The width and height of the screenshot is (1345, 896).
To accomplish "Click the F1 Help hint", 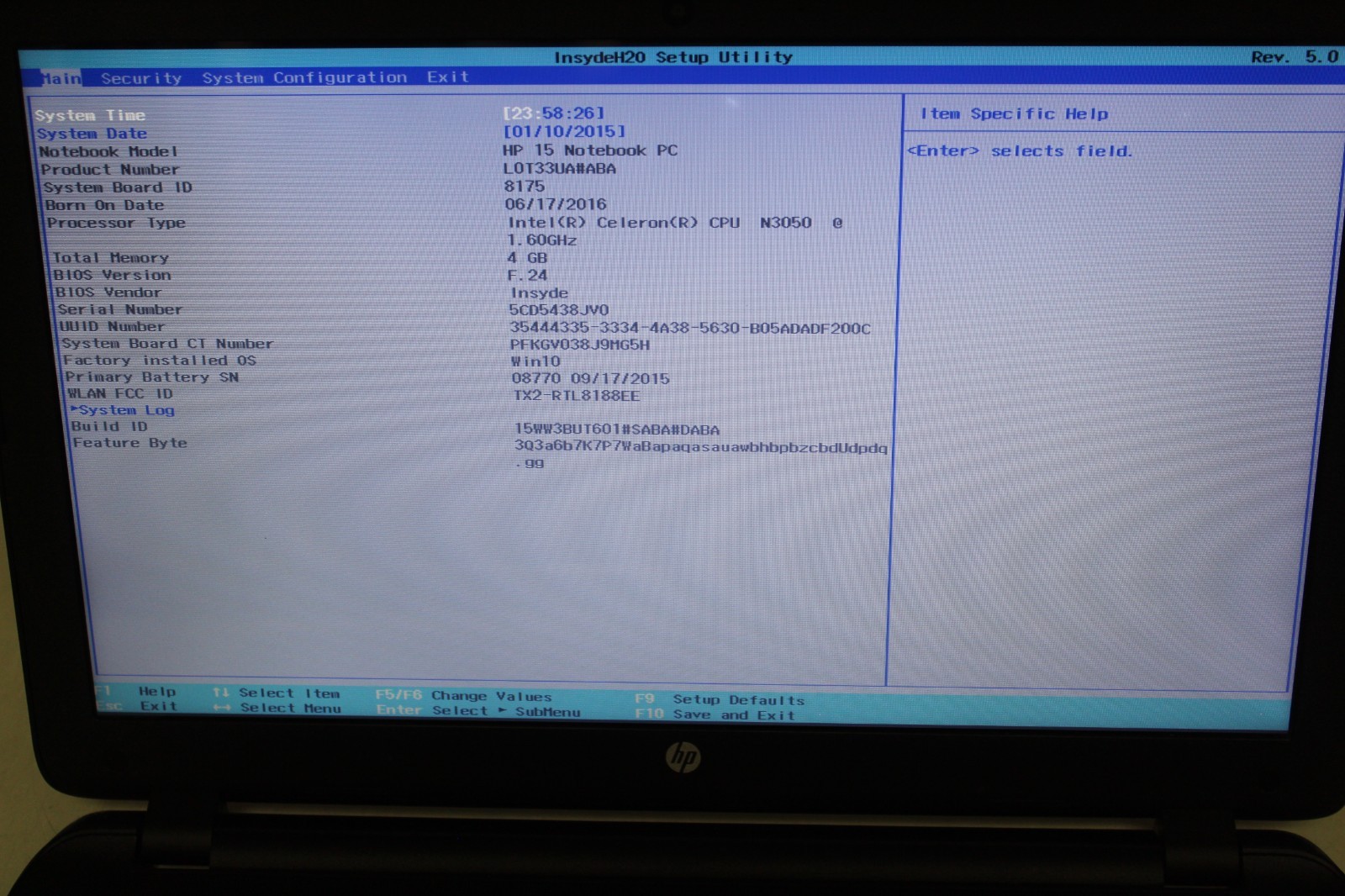I will (x=136, y=692).
